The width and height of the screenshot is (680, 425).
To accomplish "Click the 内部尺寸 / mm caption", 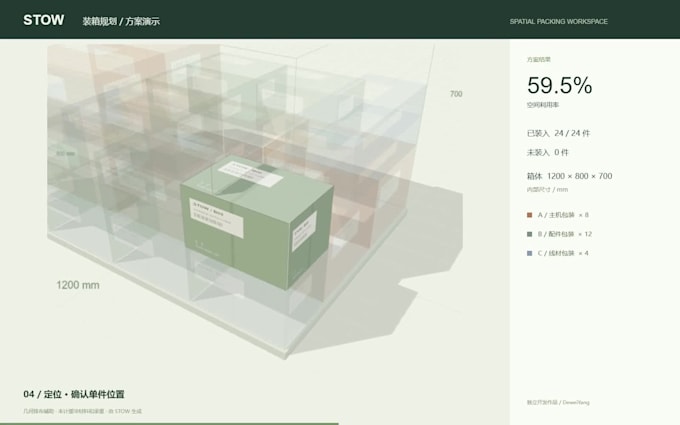I will point(547,190).
